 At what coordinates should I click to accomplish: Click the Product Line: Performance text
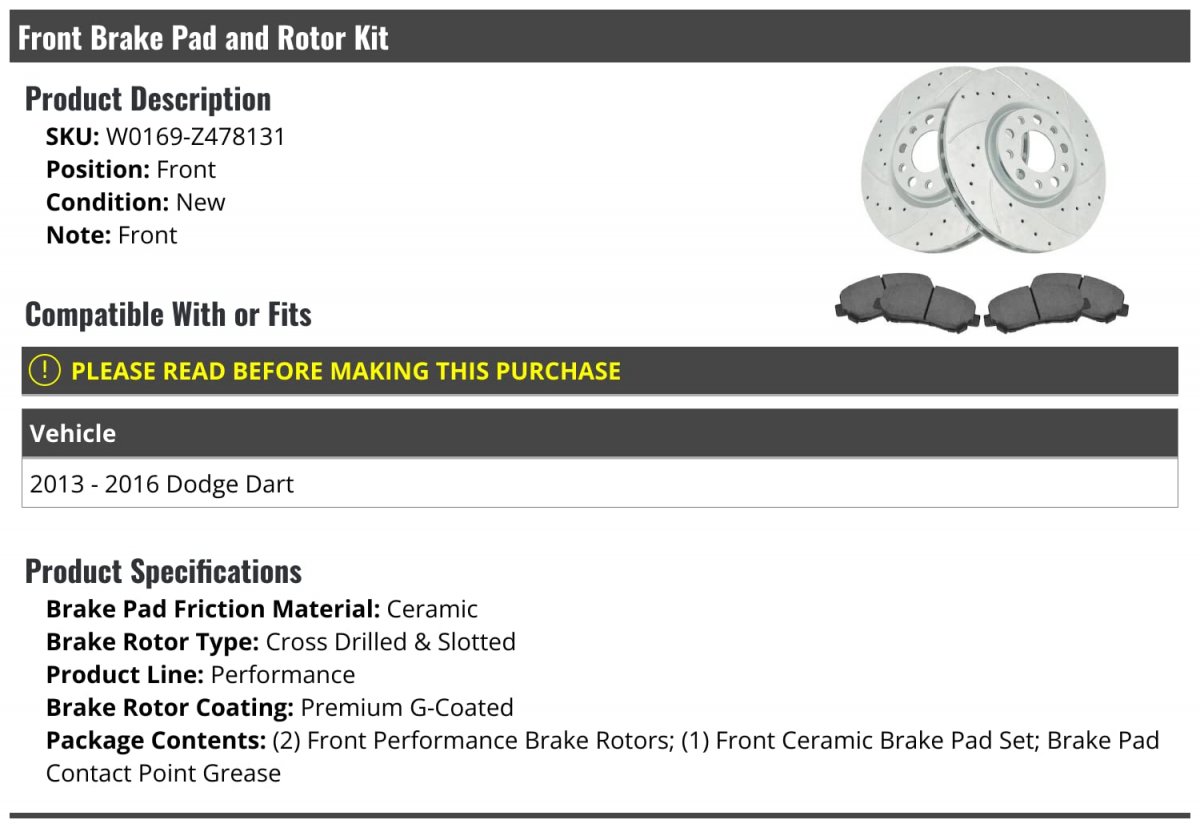coord(201,675)
